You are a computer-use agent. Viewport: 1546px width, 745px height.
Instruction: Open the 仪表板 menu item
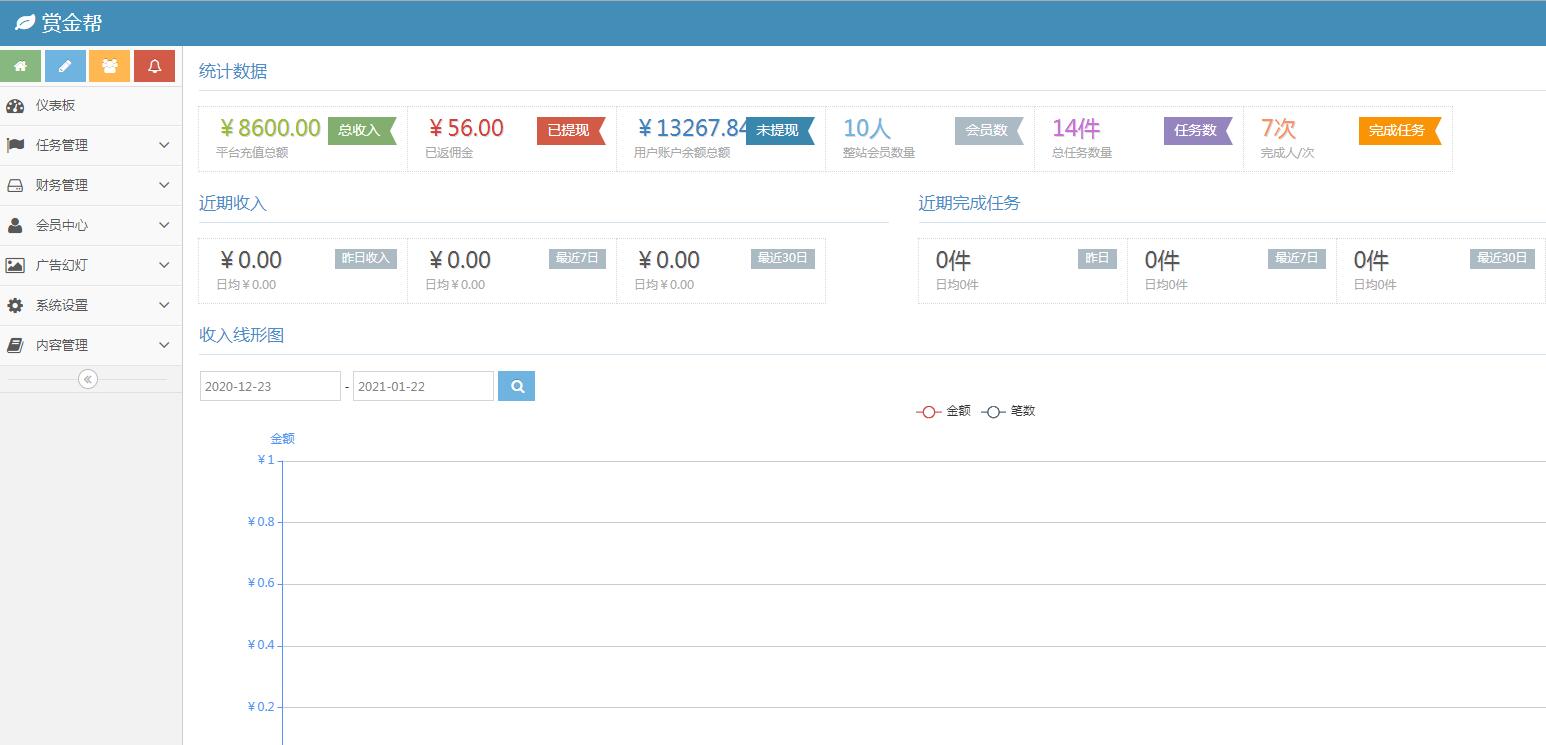click(x=91, y=105)
